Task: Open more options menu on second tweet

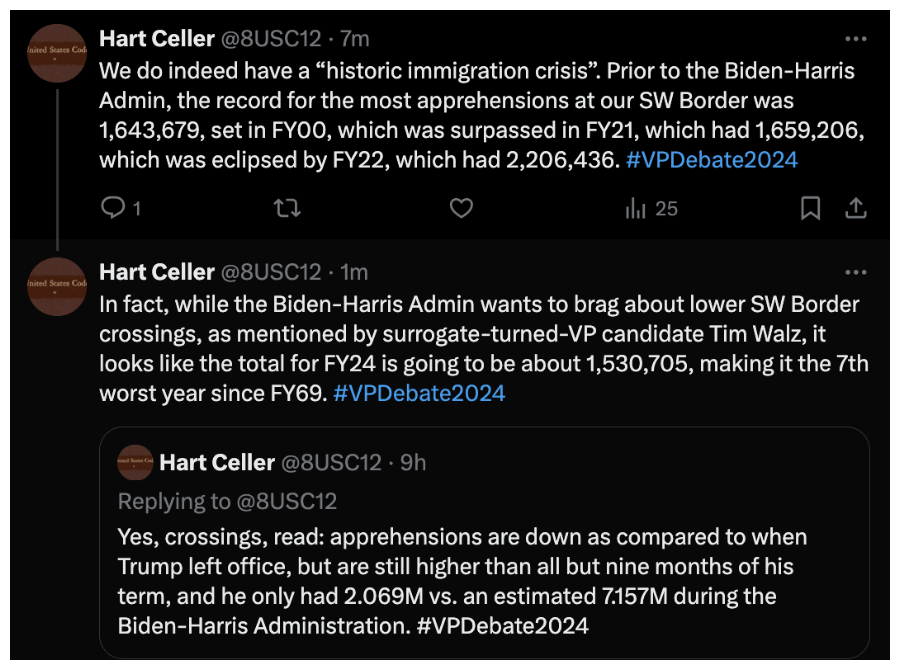Action: pos(855,272)
